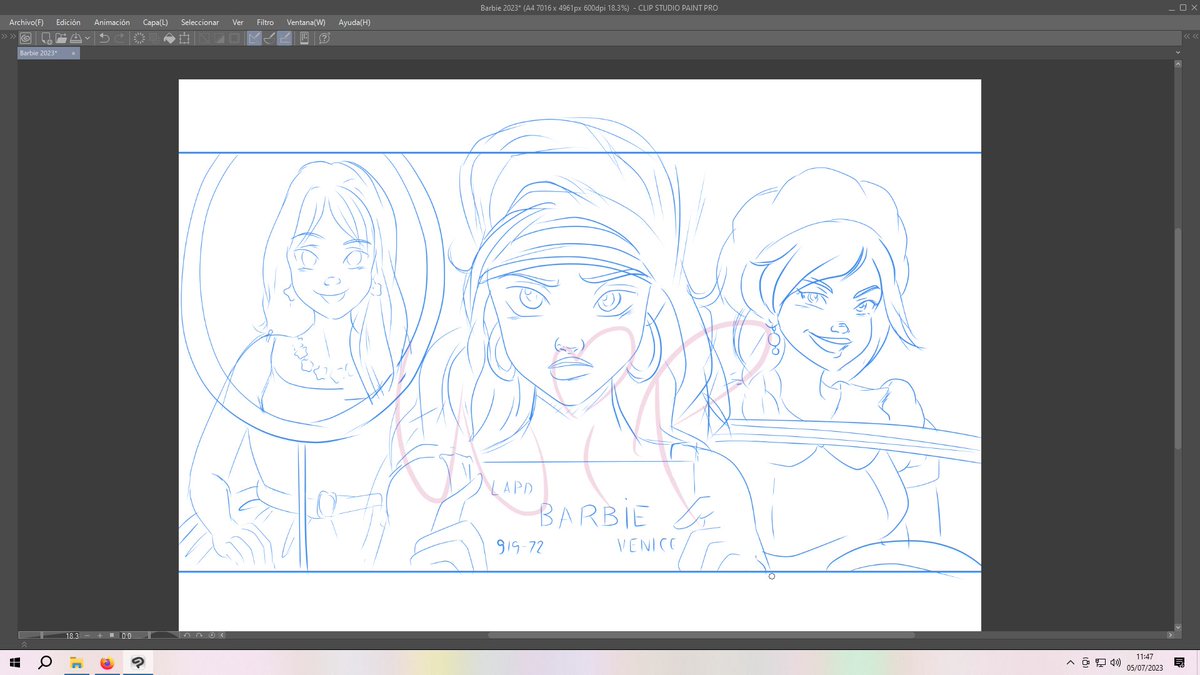Image resolution: width=1200 pixels, height=675 pixels.
Task: Zoom in with the plus button
Action: coord(100,635)
